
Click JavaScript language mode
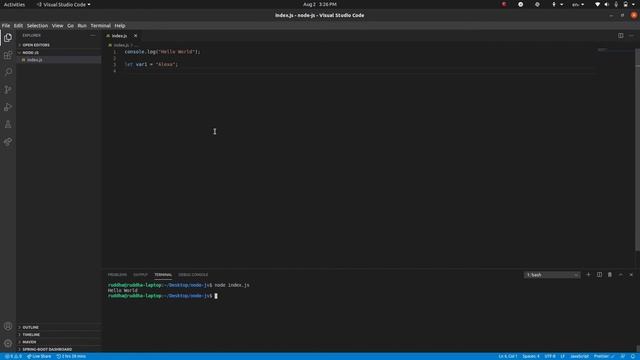click(x=579, y=356)
